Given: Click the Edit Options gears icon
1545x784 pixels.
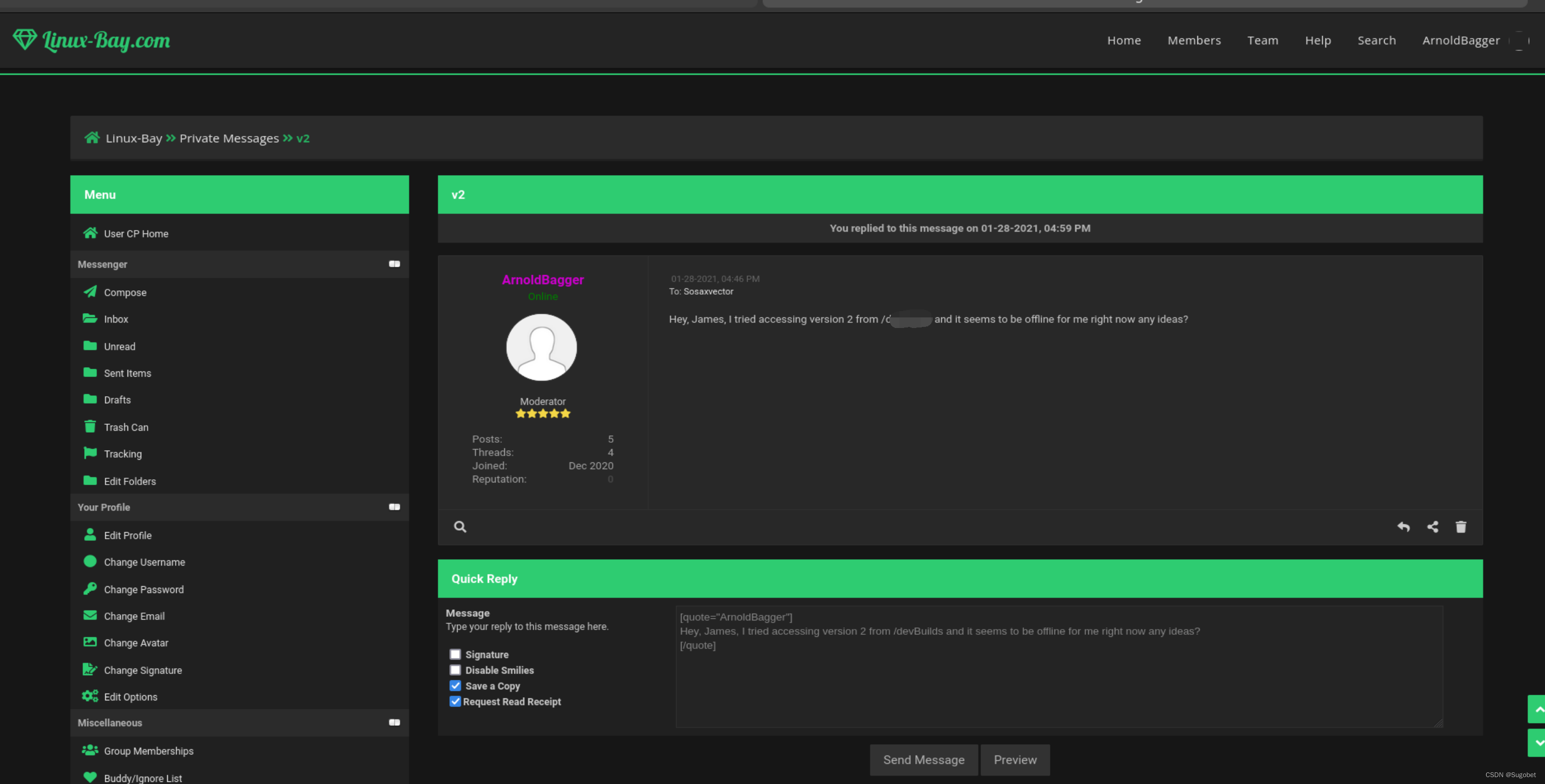Looking at the screenshot, I should coord(90,696).
